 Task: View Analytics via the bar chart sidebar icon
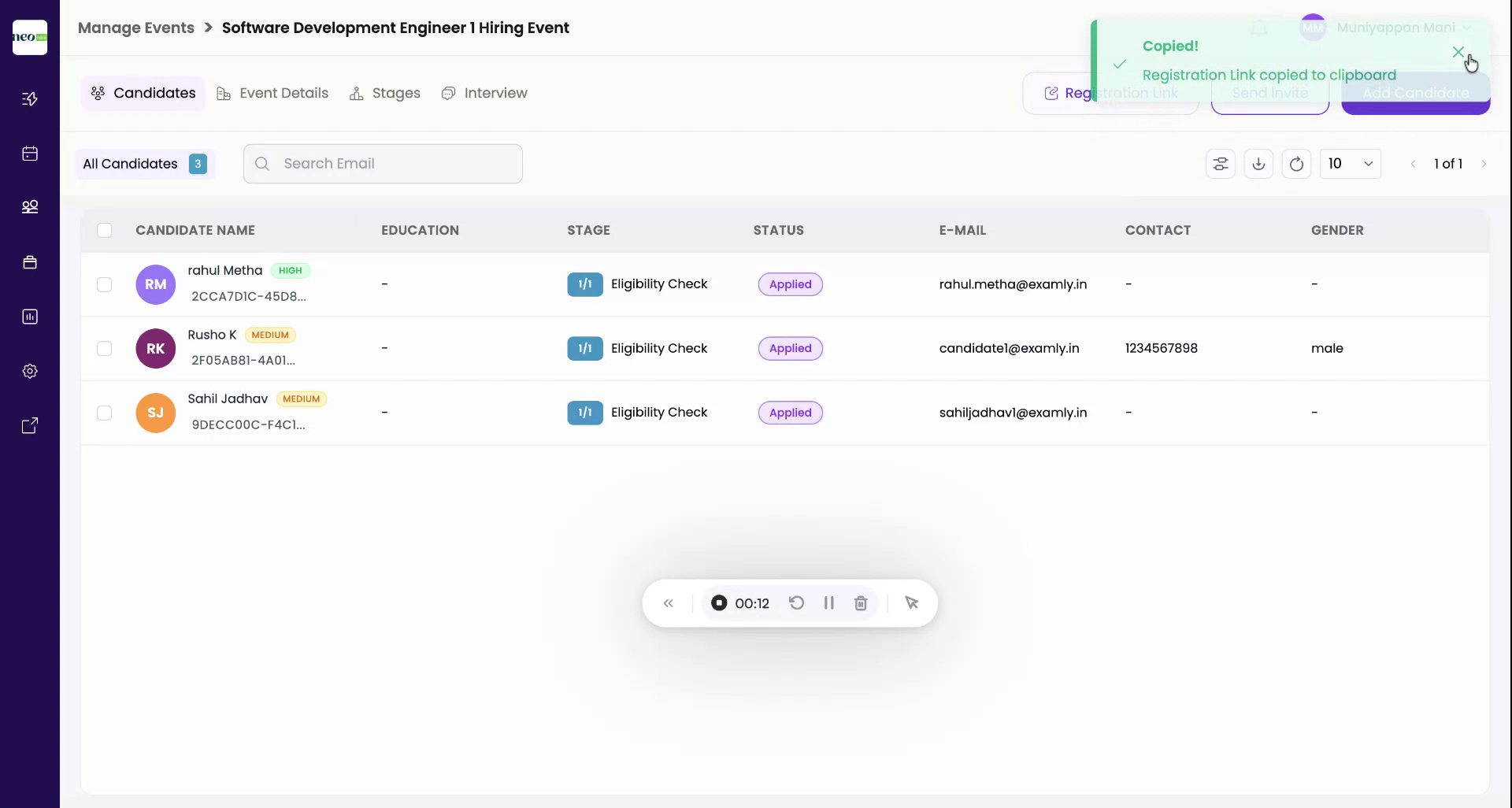[x=30, y=317]
